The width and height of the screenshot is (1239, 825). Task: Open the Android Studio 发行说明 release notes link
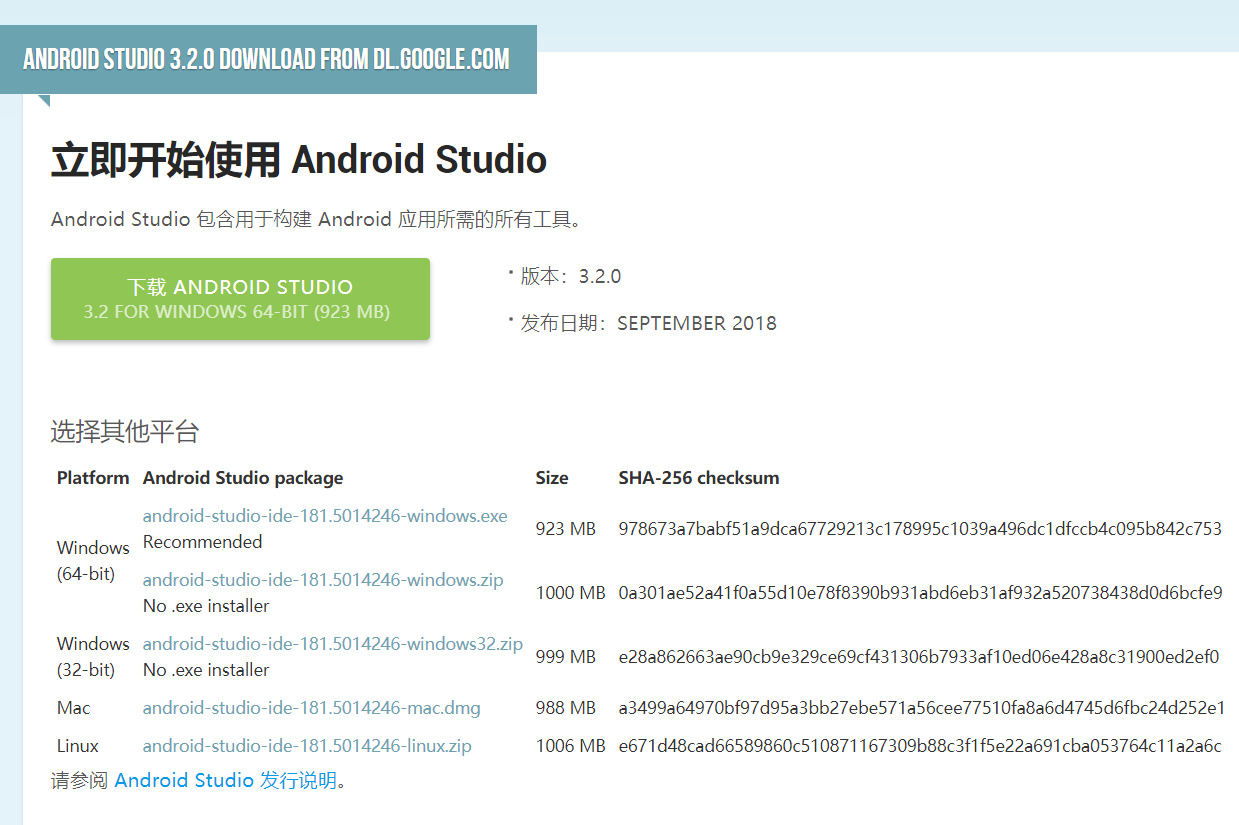click(x=226, y=780)
